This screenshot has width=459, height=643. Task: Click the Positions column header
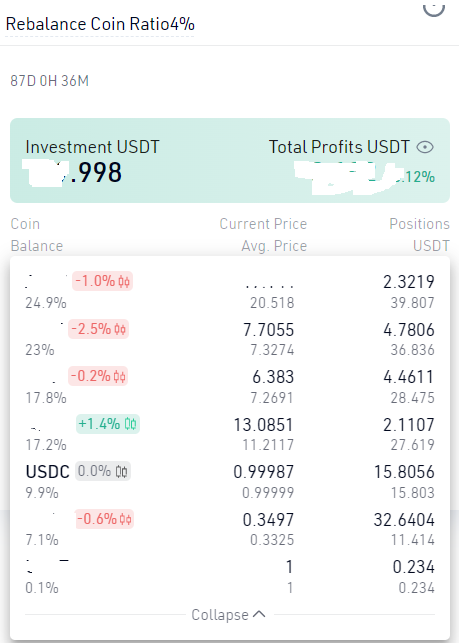[419, 224]
